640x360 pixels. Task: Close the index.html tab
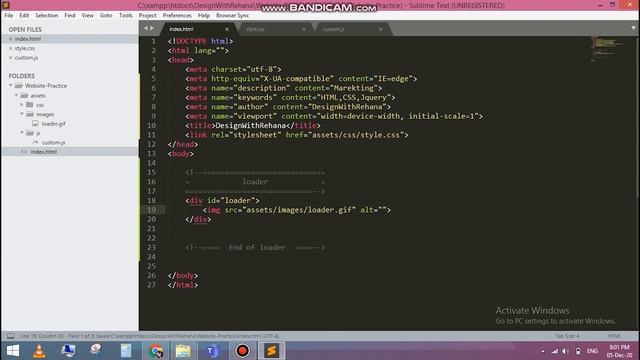coord(227,29)
